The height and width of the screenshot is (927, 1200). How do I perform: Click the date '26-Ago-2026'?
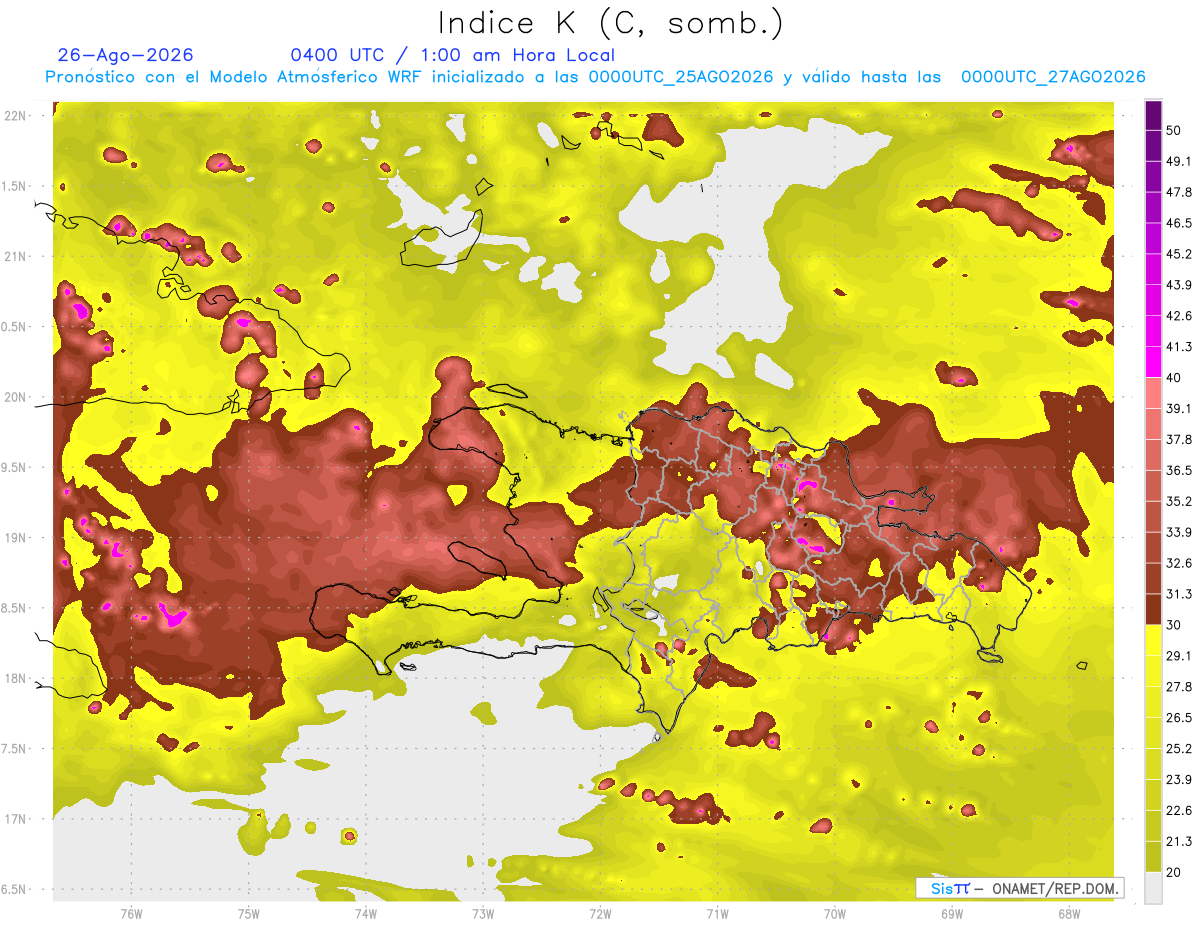[x=125, y=55]
